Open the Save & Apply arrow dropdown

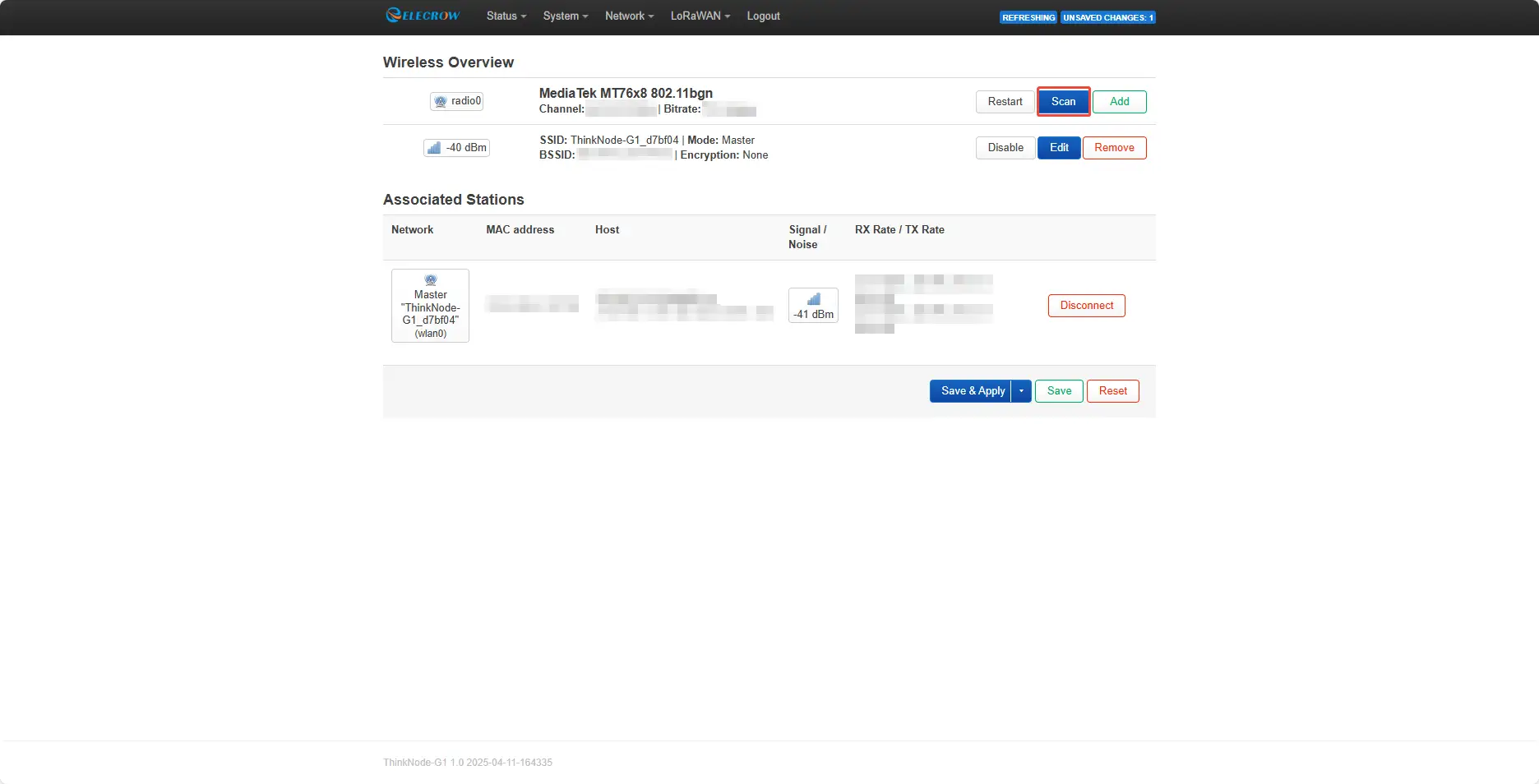coord(1021,391)
